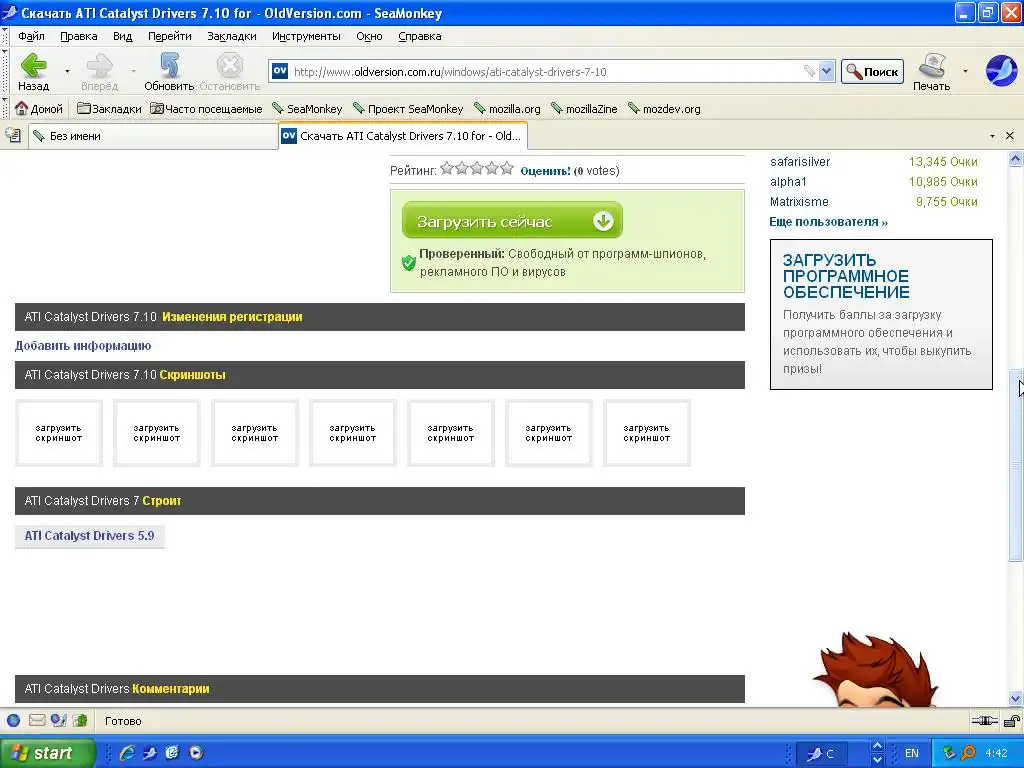
Task: Open the Закладки menu
Action: point(232,36)
